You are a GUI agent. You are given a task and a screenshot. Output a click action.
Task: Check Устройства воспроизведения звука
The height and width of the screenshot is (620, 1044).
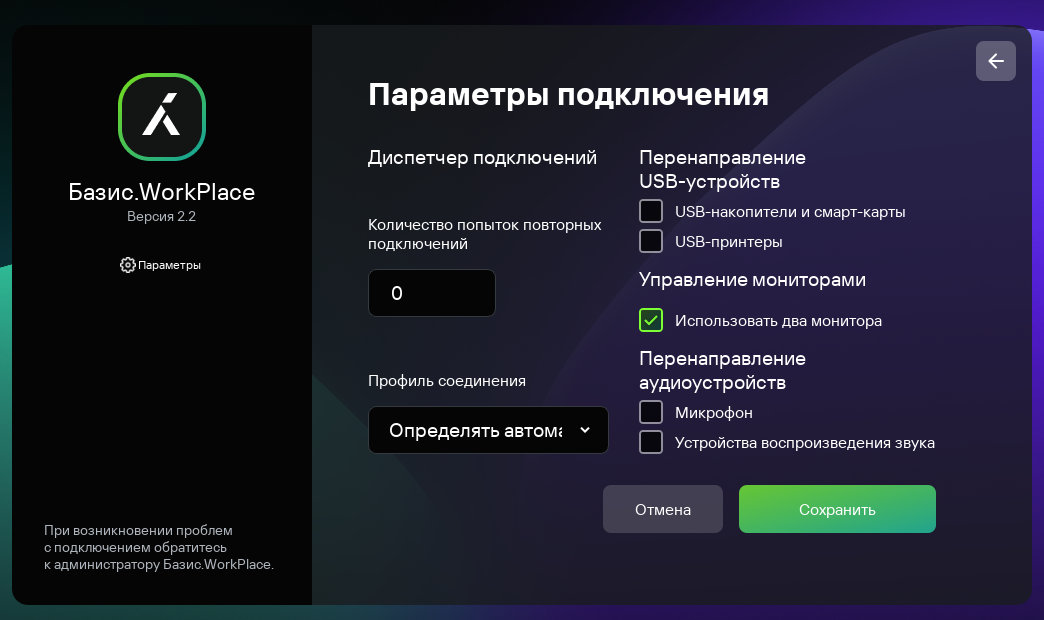tap(651, 442)
